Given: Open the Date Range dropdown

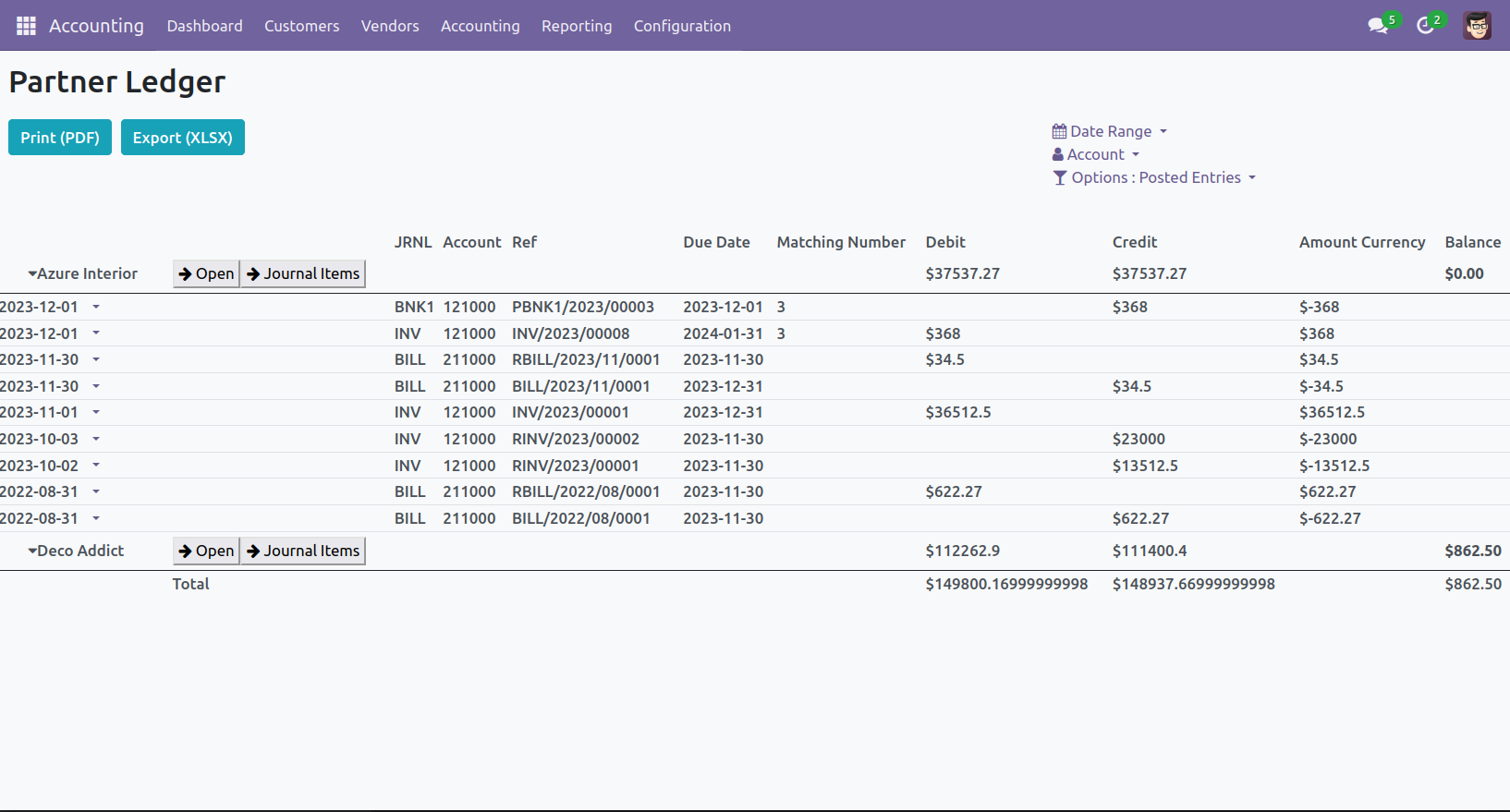Looking at the screenshot, I should point(1111,131).
